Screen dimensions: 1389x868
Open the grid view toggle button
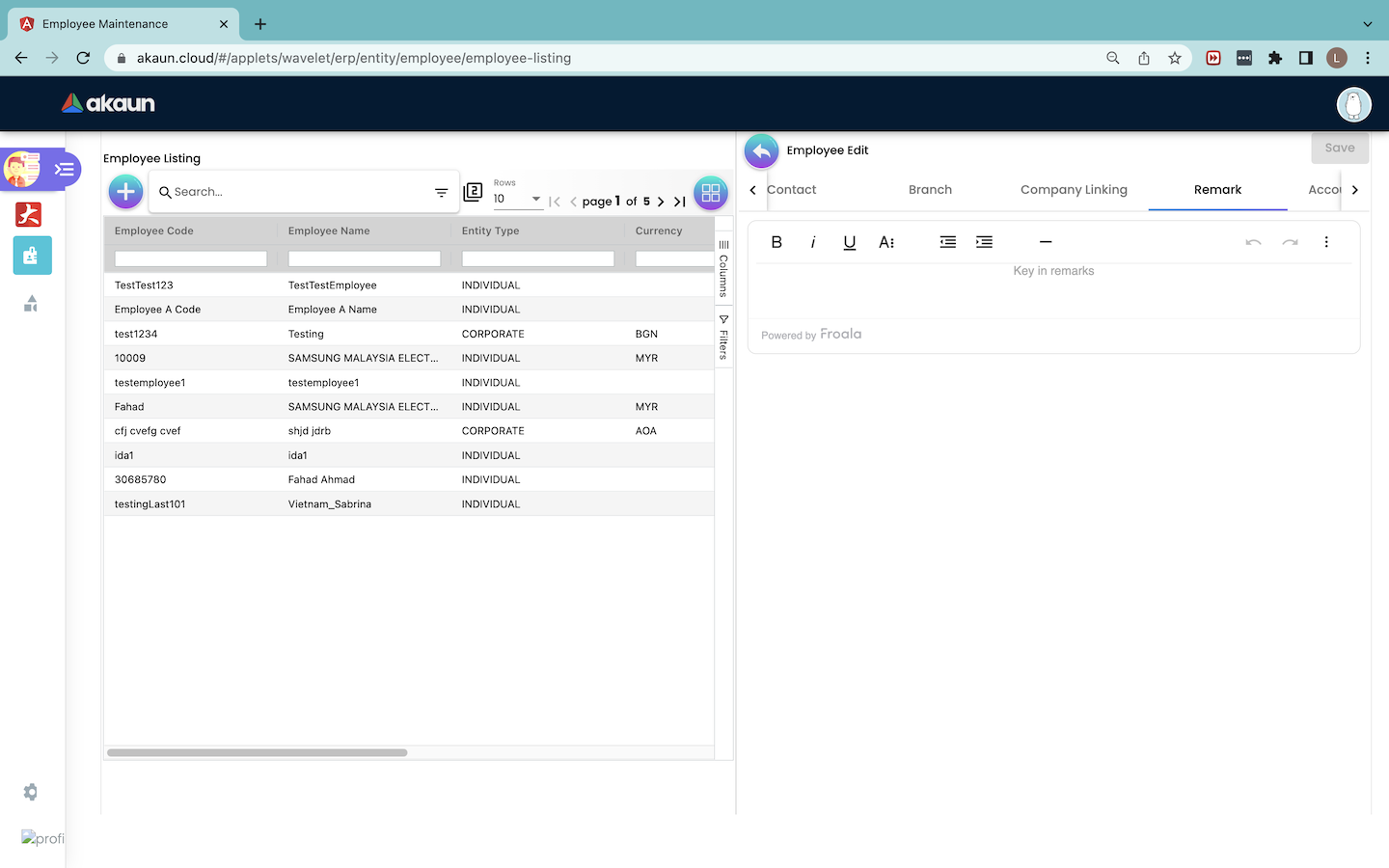coord(711,193)
